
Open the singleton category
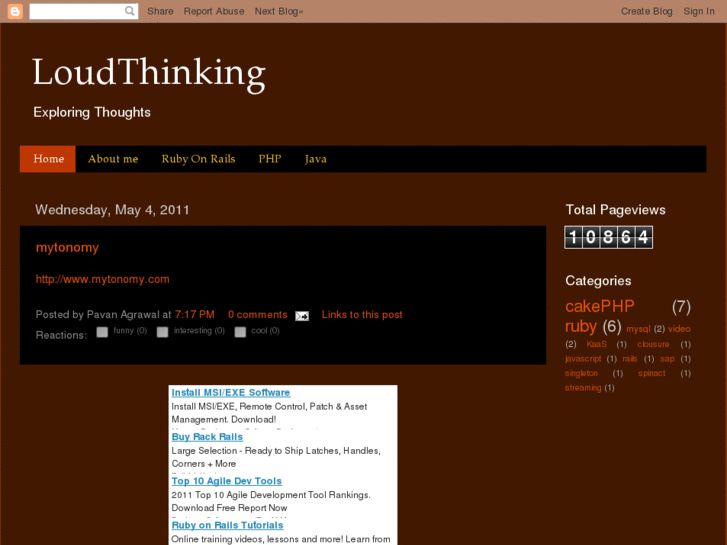(x=581, y=373)
